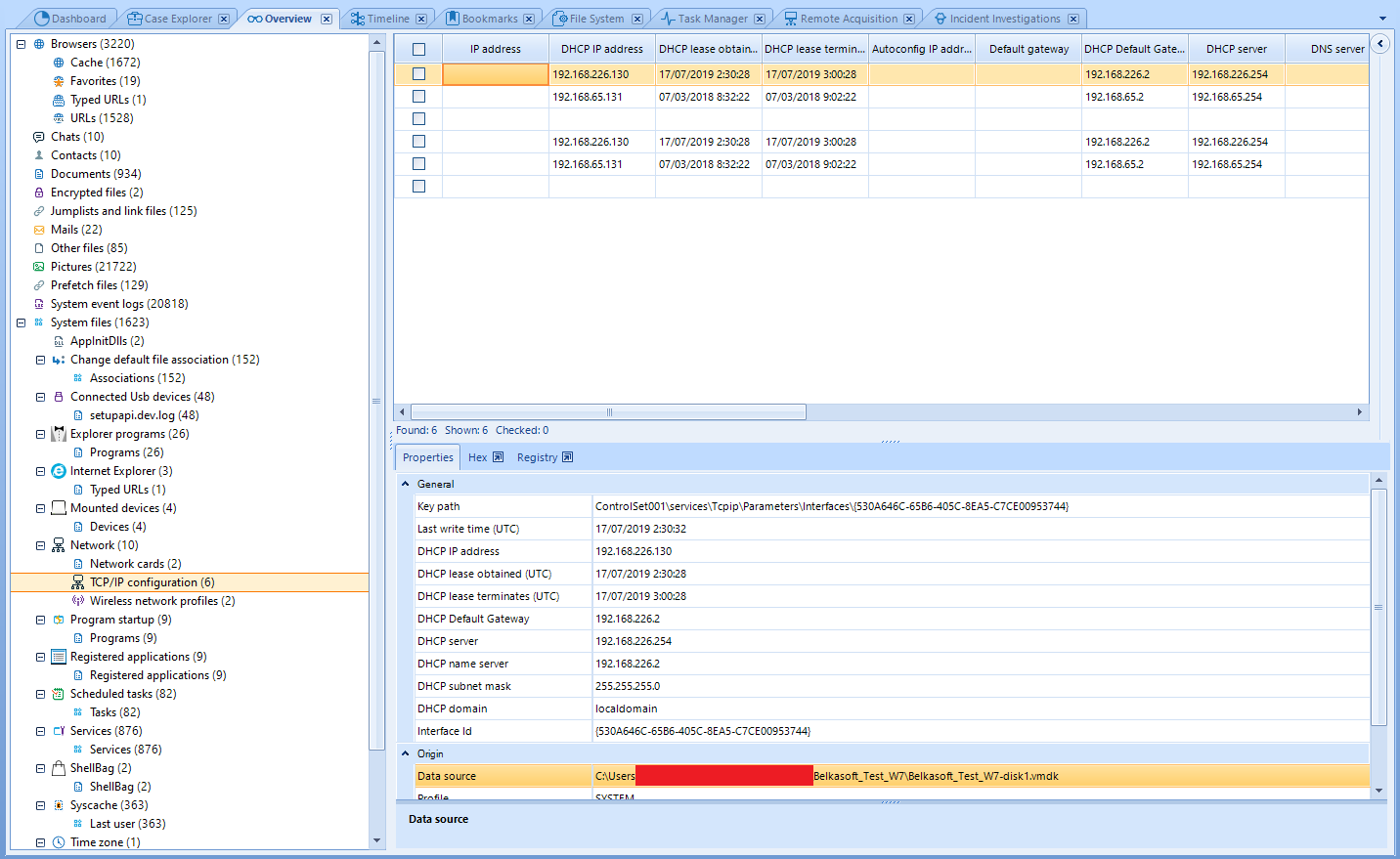Click the Mails envelope icon
The height and width of the screenshot is (859, 1400).
pyautogui.click(x=39, y=230)
